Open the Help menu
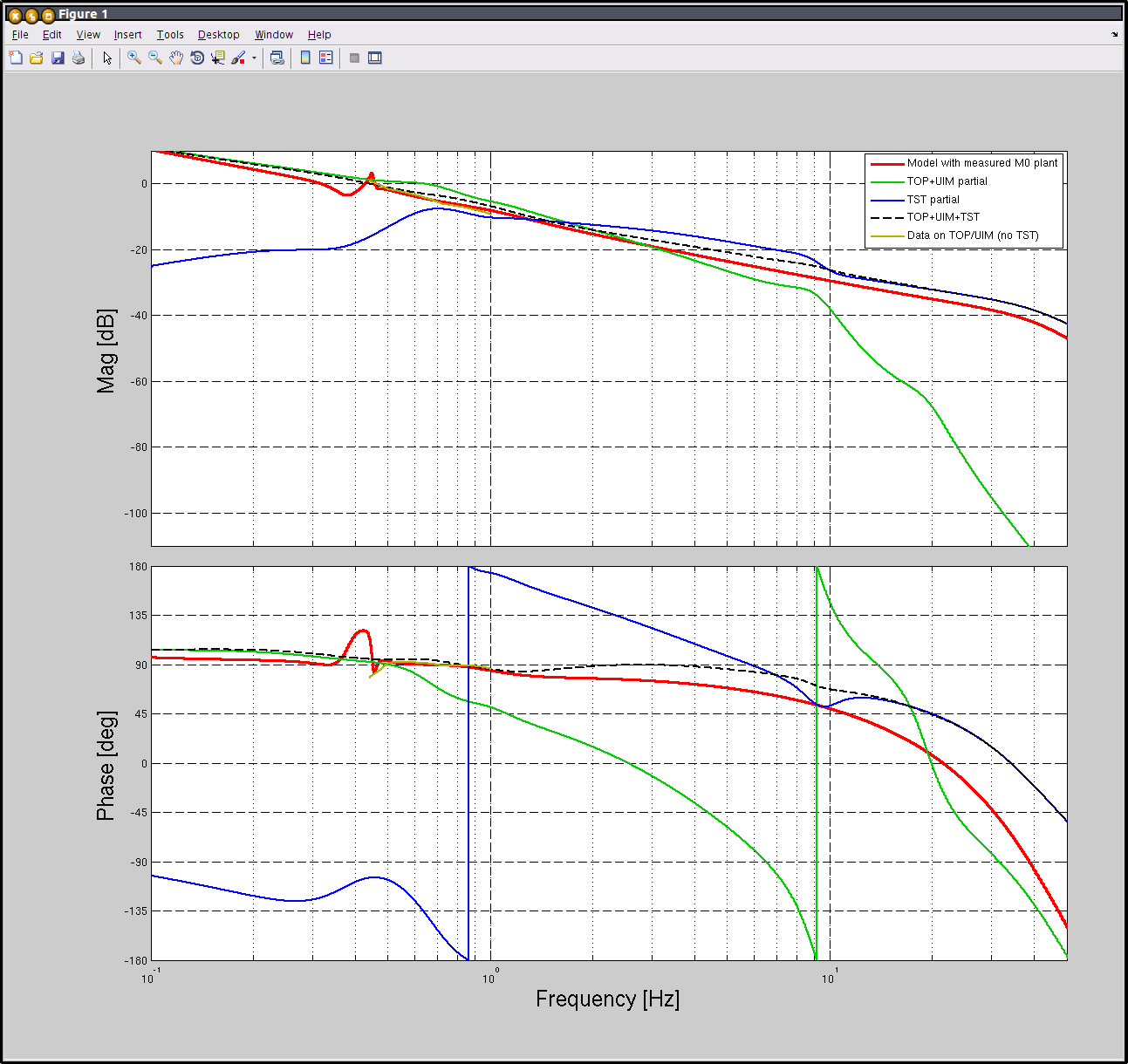1128x1064 pixels. (319, 35)
